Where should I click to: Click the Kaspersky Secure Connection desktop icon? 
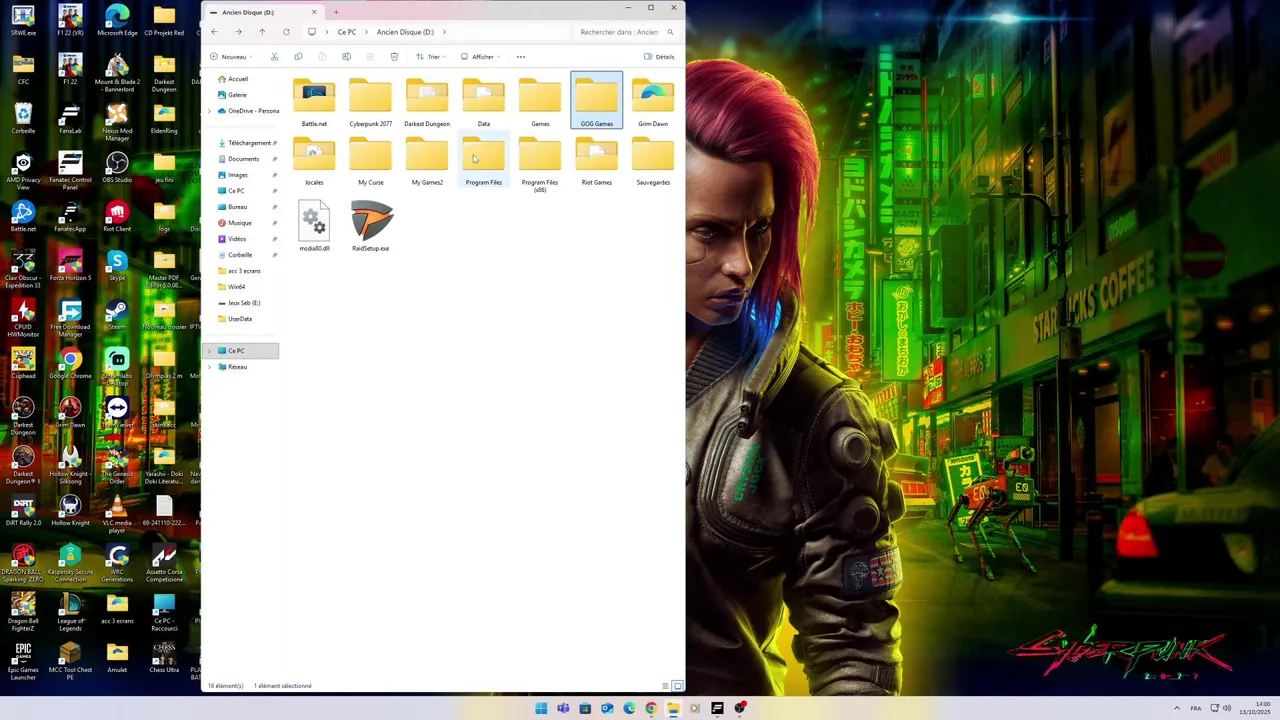pyautogui.click(x=70, y=563)
